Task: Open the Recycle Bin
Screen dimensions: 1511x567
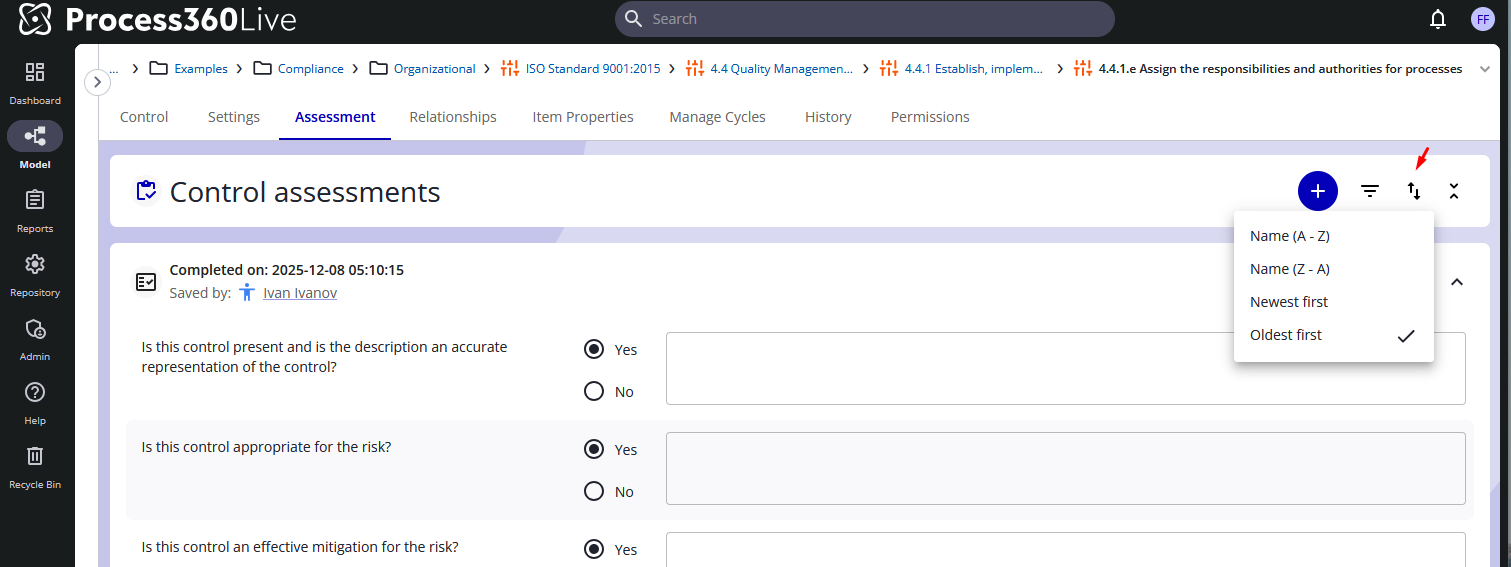Action: tap(35, 457)
